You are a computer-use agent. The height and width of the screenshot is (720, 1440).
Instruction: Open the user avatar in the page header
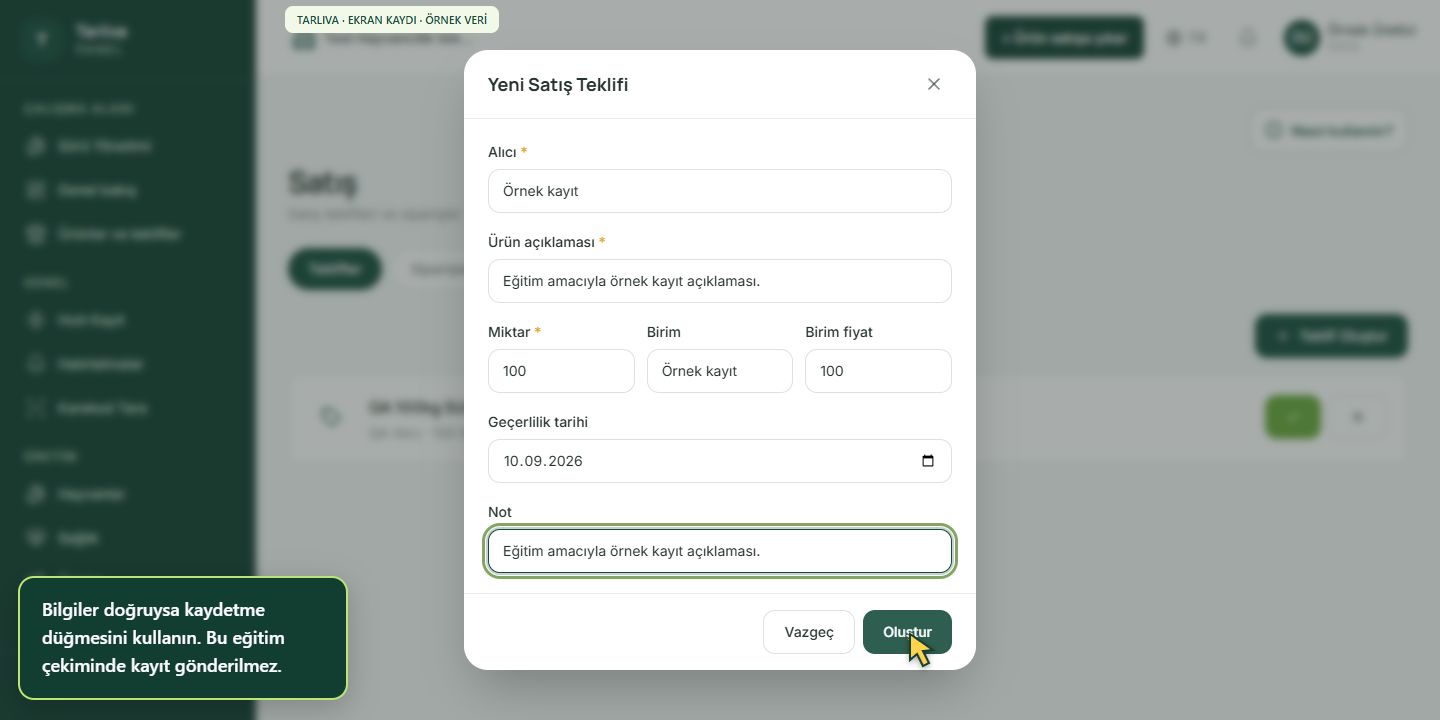[1301, 38]
